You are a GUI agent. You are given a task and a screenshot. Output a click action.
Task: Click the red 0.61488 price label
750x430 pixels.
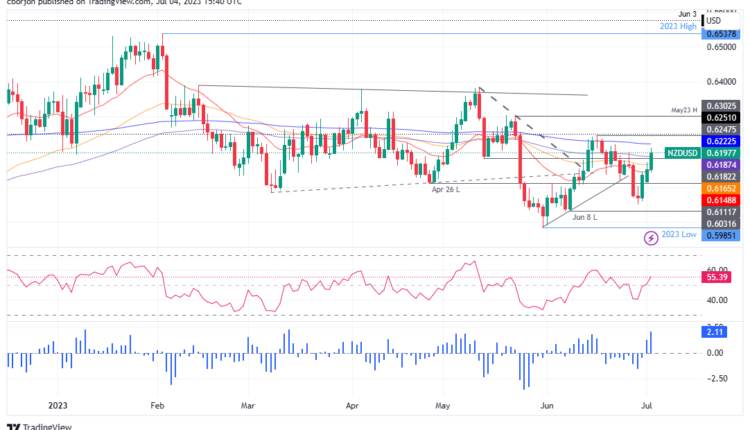pyautogui.click(x=719, y=200)
